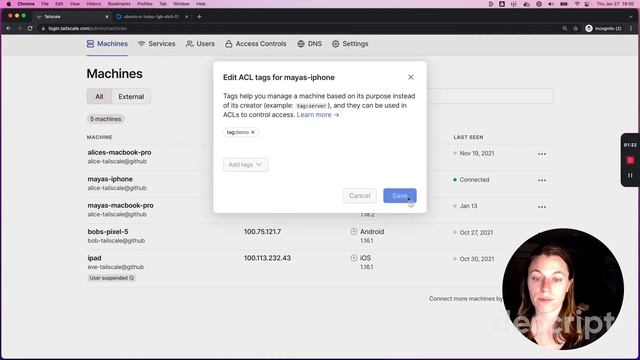
Task: Open options menu for mayas-macbook-pro
Action: click(x=542, y=207)
